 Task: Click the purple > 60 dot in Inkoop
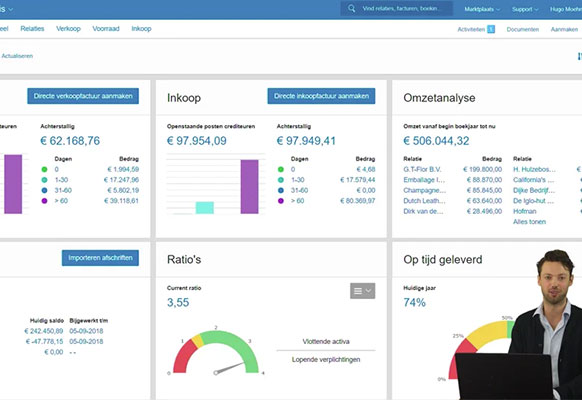click(x=281, y=201)
